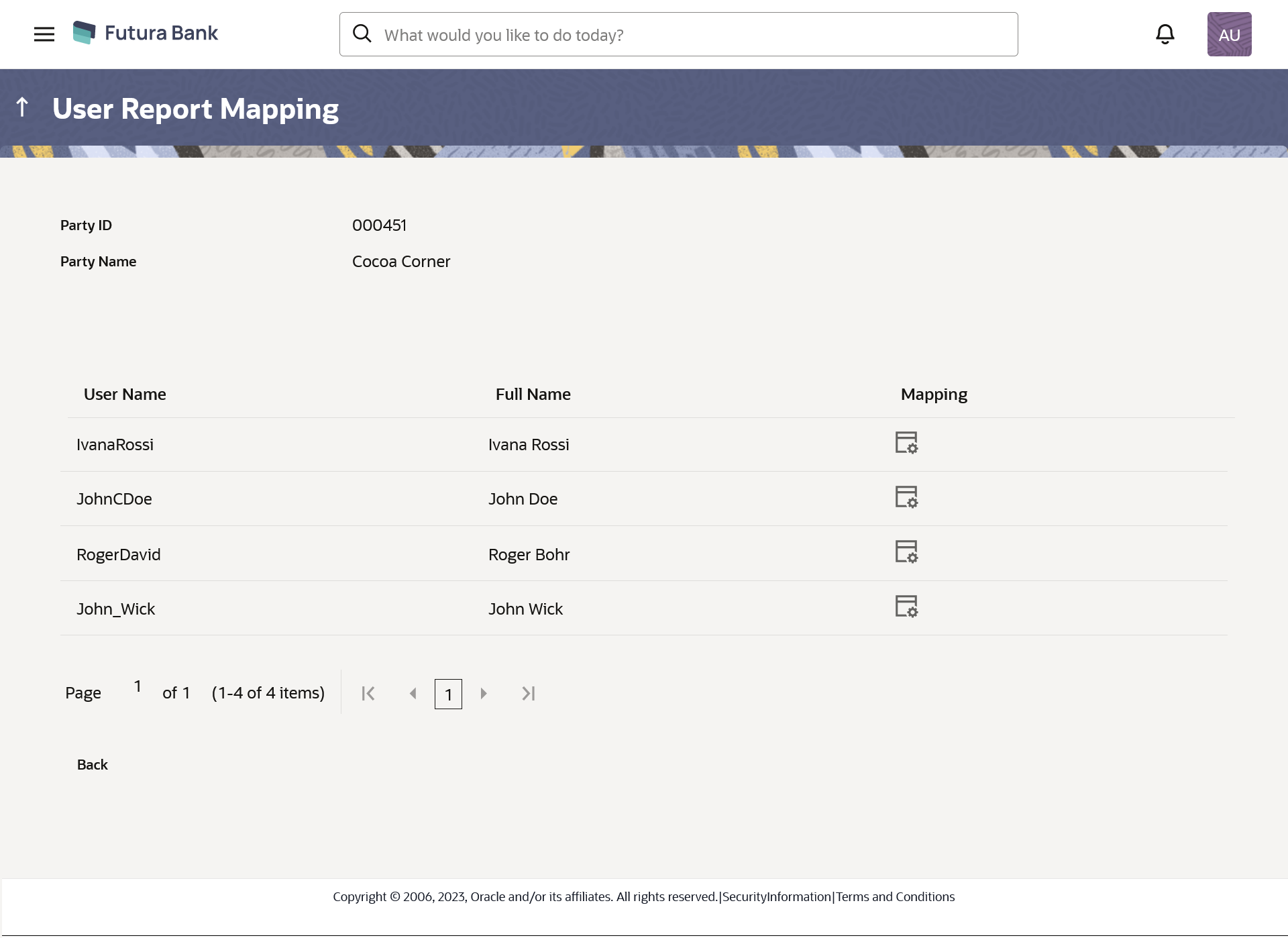Go to next page of results
The image size is (1288, 938).
click(x=484, y=694)
